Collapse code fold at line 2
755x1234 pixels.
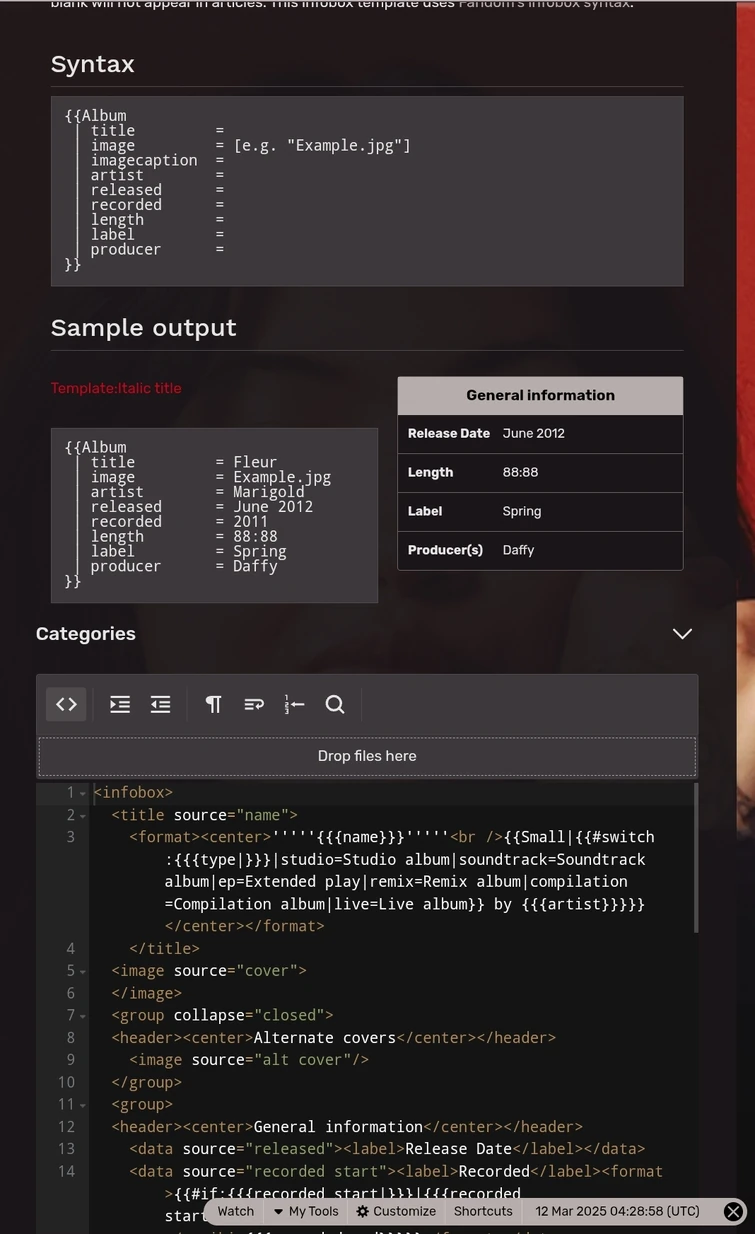click(83, 815)
